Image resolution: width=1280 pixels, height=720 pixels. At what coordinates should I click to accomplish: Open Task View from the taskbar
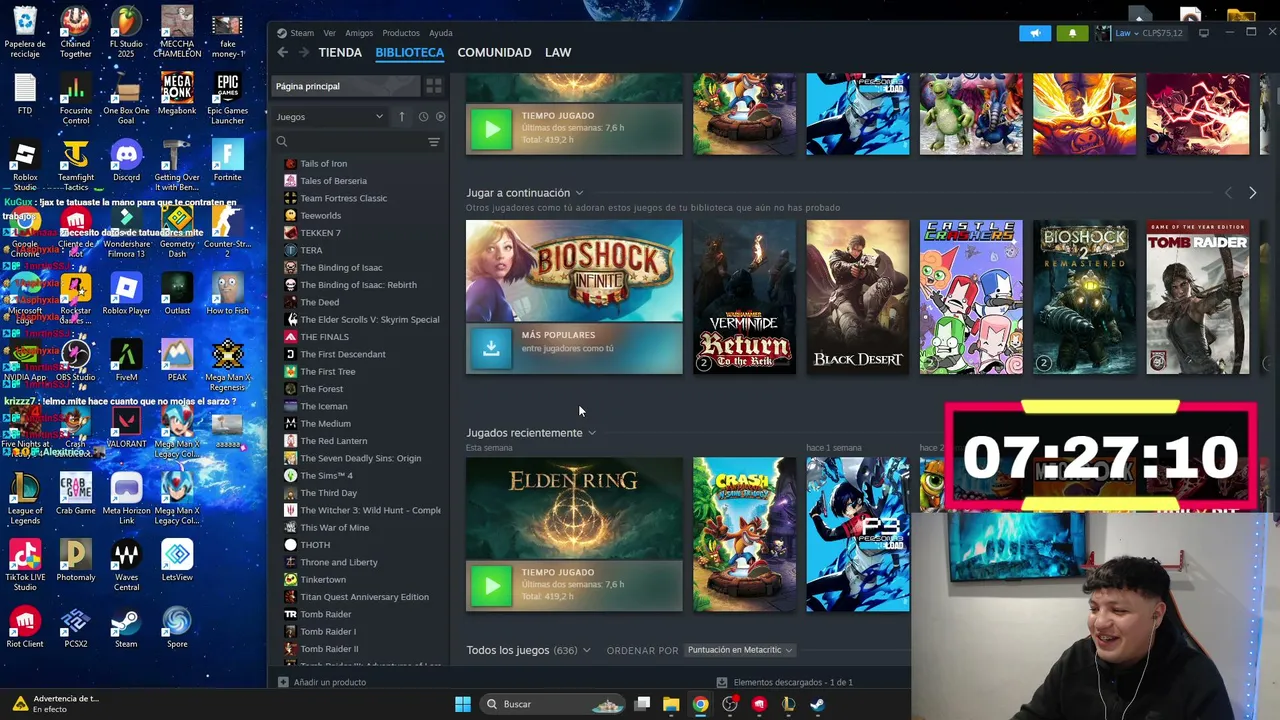(x=642, y=704)
